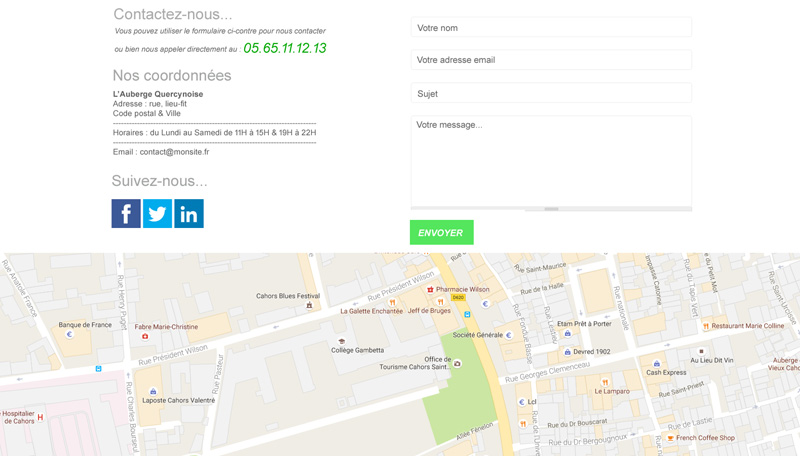800x456 pixels.
Task: Click the Laposte Cahors Valentré marker
Action: click(x=153, y=391)
